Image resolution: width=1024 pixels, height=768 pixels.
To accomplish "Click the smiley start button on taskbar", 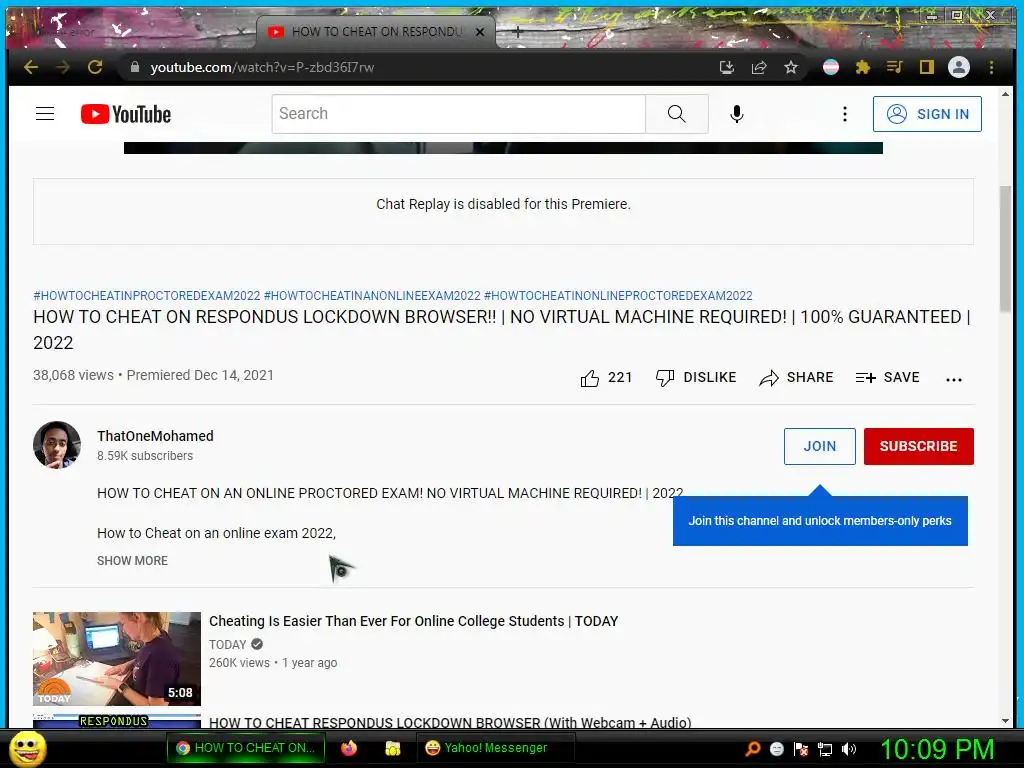I will coord(28,748).
